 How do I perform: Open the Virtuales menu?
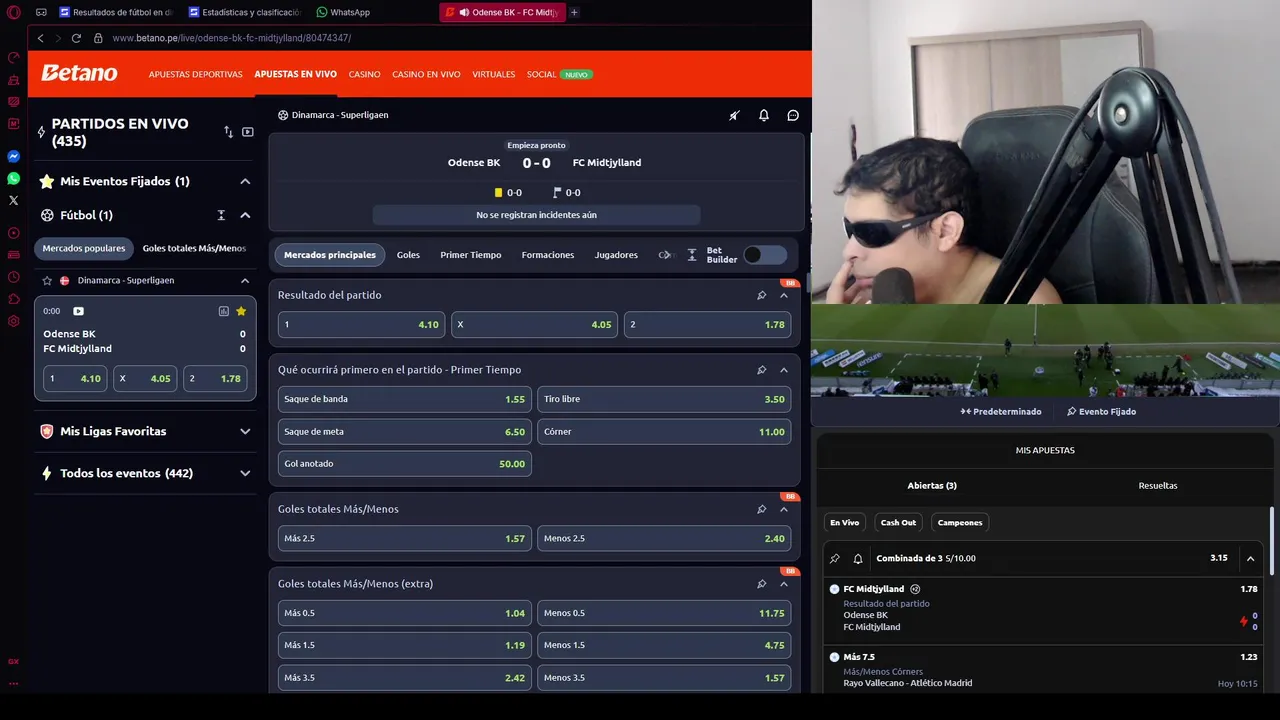point(494,74)
